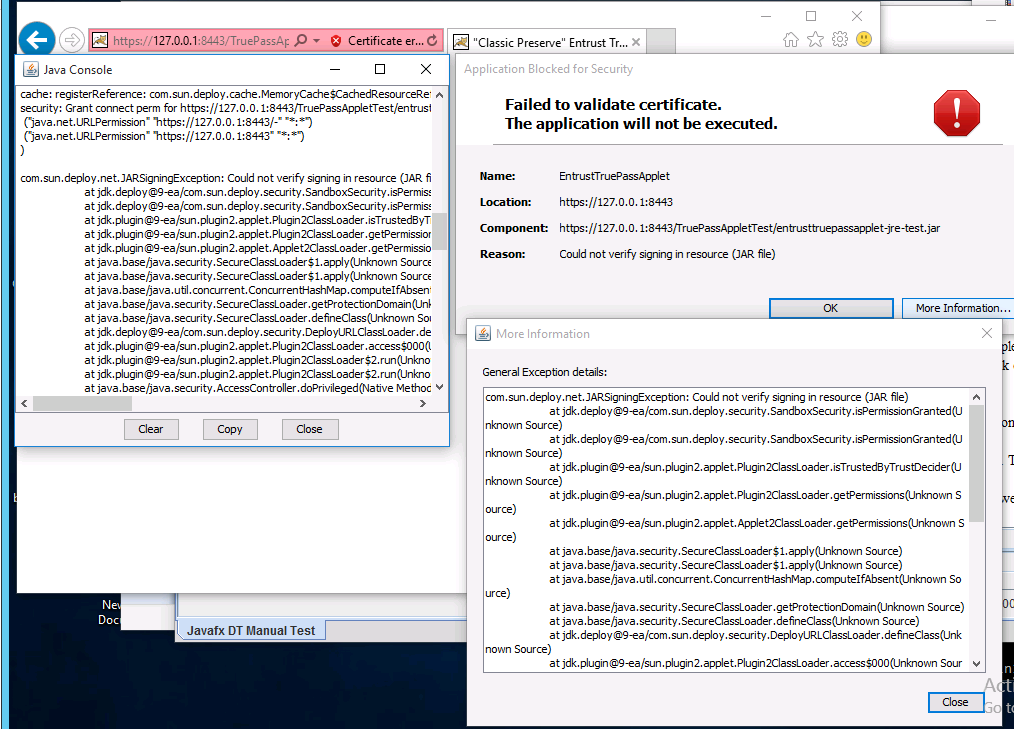The width and height of the screenshot is (1014, 729).
Task: Open the browser Tools gear icon
Action: tap(839, 39)
